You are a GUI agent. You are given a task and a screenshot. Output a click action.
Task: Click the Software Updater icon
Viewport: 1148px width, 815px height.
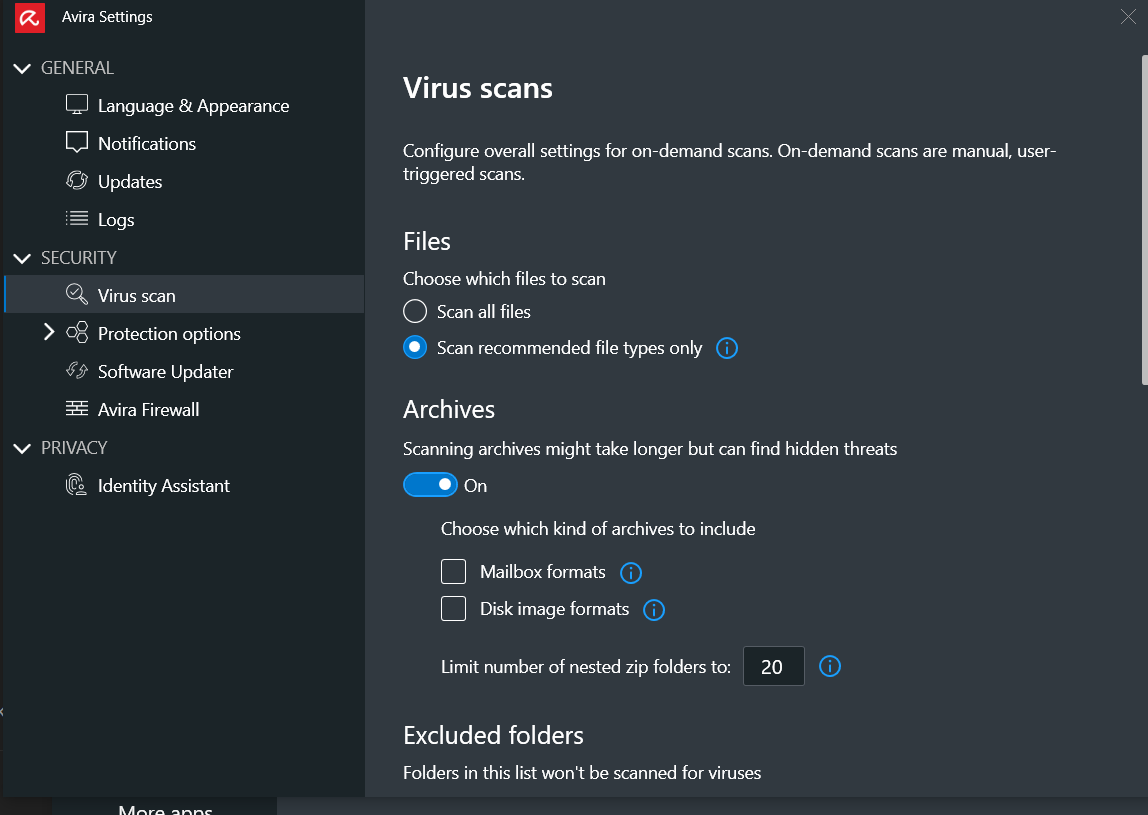pyautogui.click(x=77, y=371)
